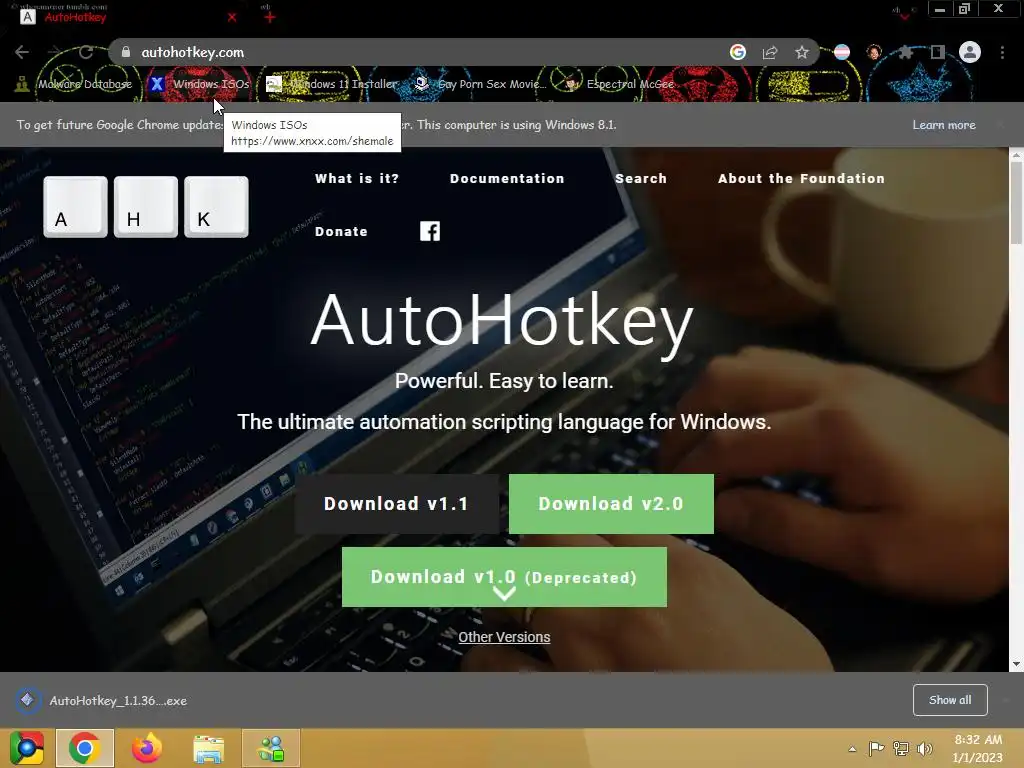This screenshot has height=768, width=1024.
Task: Open the Chrome three-dot menu
Action: tap(1002, 52)
